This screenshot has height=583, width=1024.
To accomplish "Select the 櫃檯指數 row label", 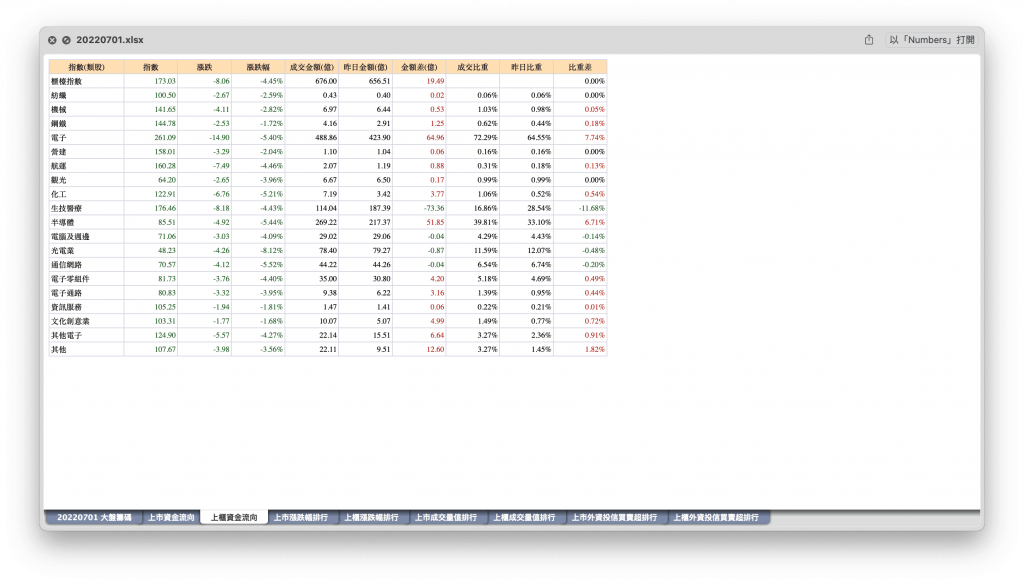I will pos(67,81).
